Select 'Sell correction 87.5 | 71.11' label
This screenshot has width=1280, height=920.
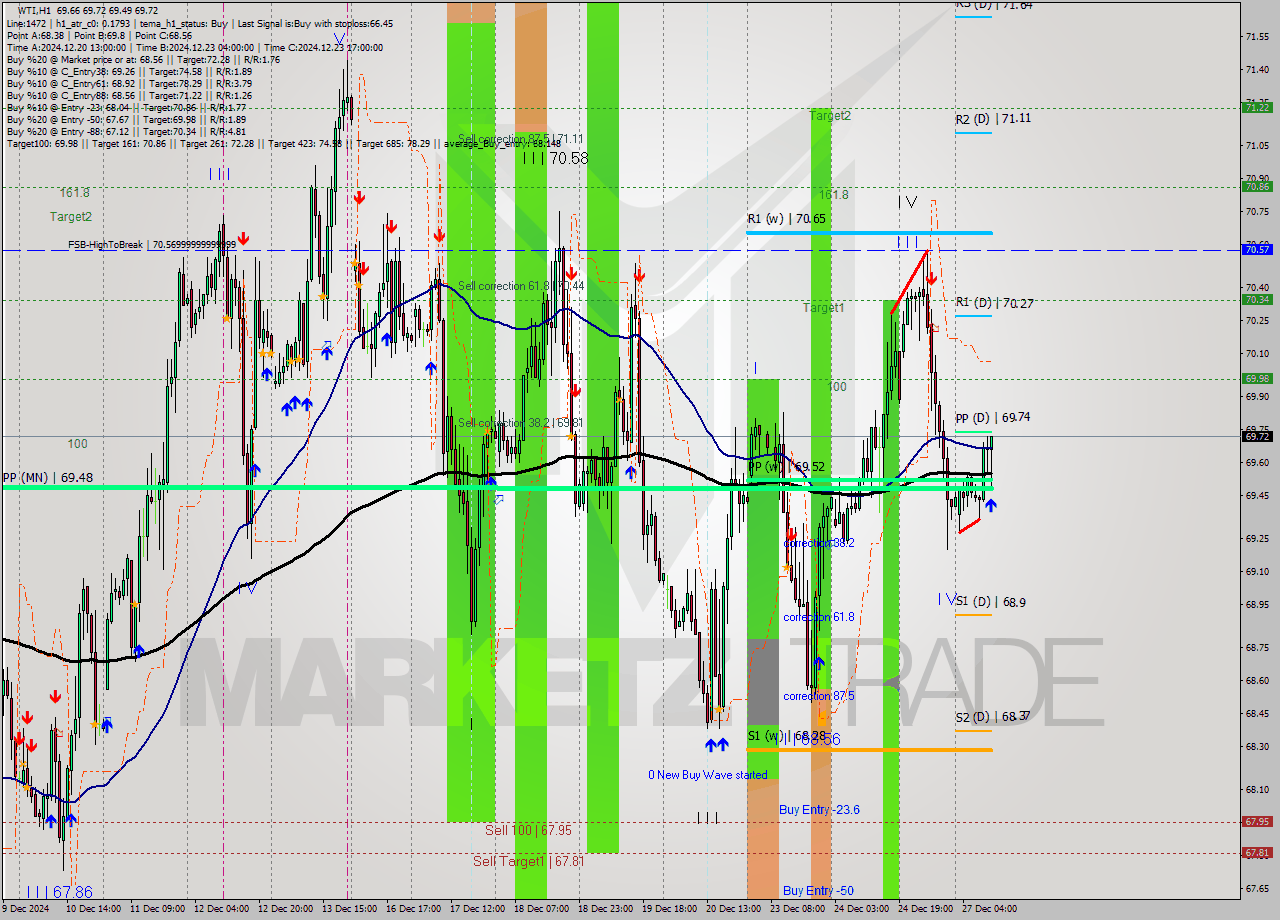(x=521, y=139)
